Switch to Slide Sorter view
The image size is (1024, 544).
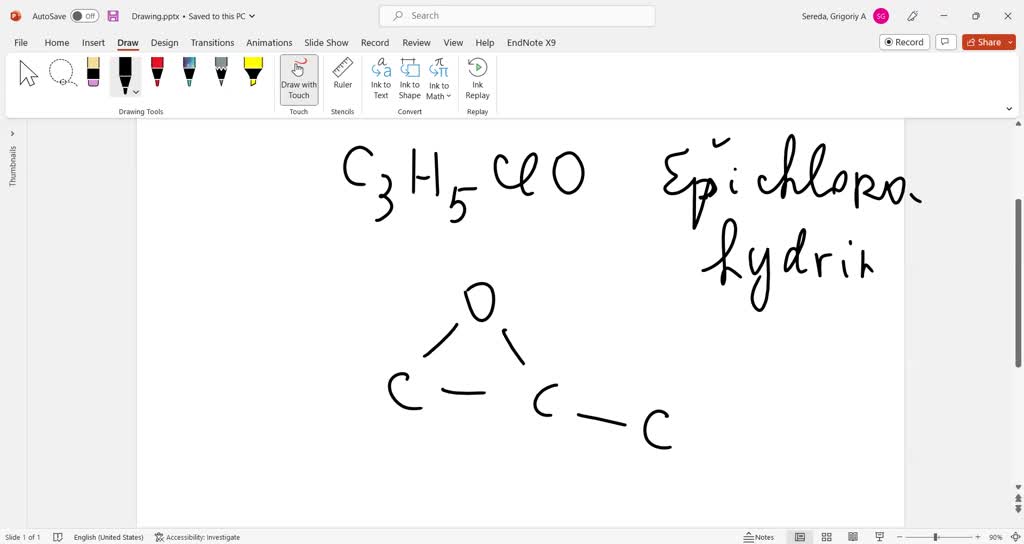(x=826, y=537)
